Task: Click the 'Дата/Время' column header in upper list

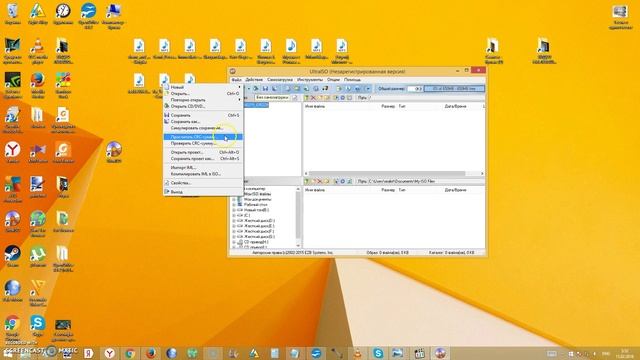Action: (x=455, y=107)
